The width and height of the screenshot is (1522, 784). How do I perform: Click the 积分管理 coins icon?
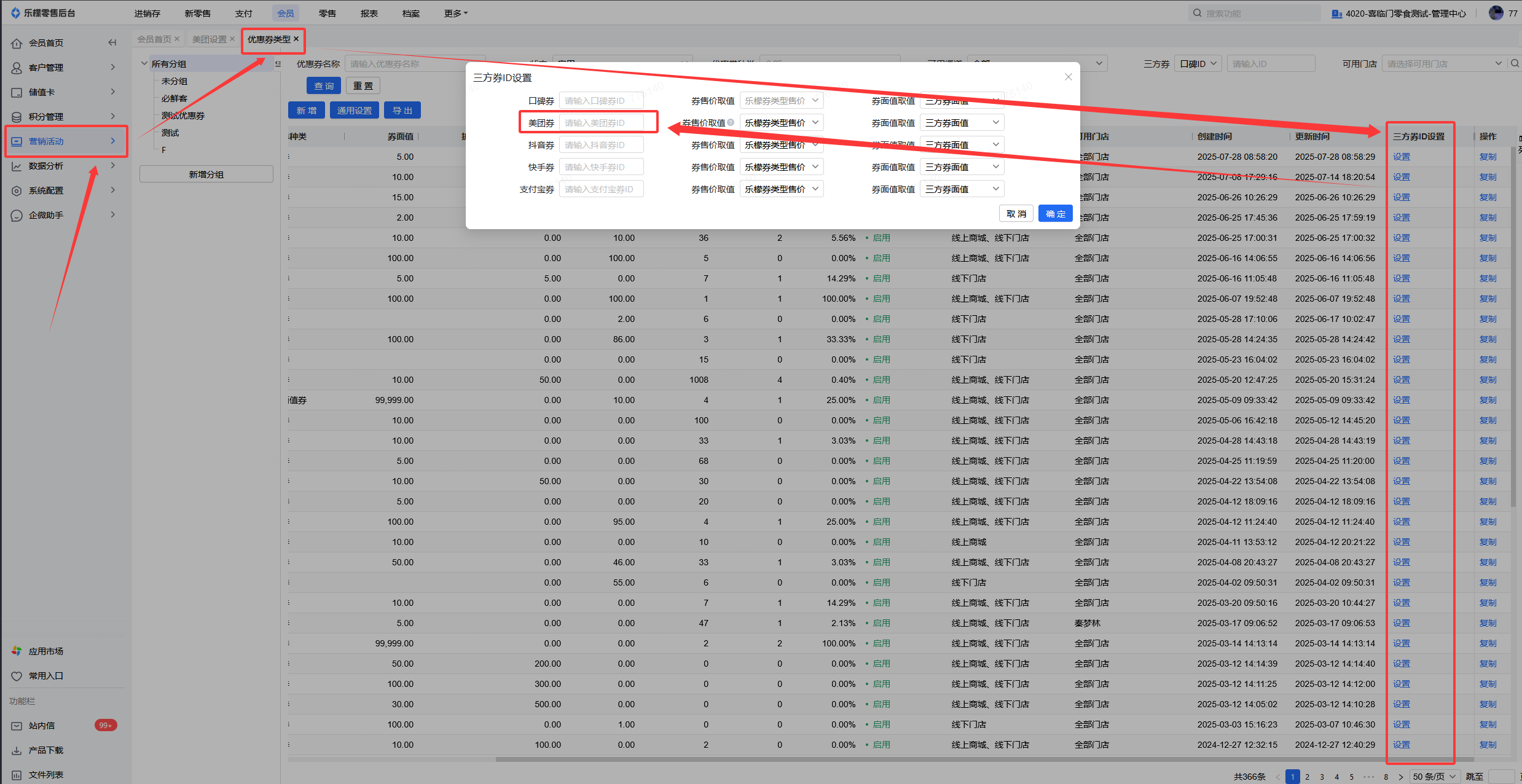pyautogui.click(x=17, y=117)
